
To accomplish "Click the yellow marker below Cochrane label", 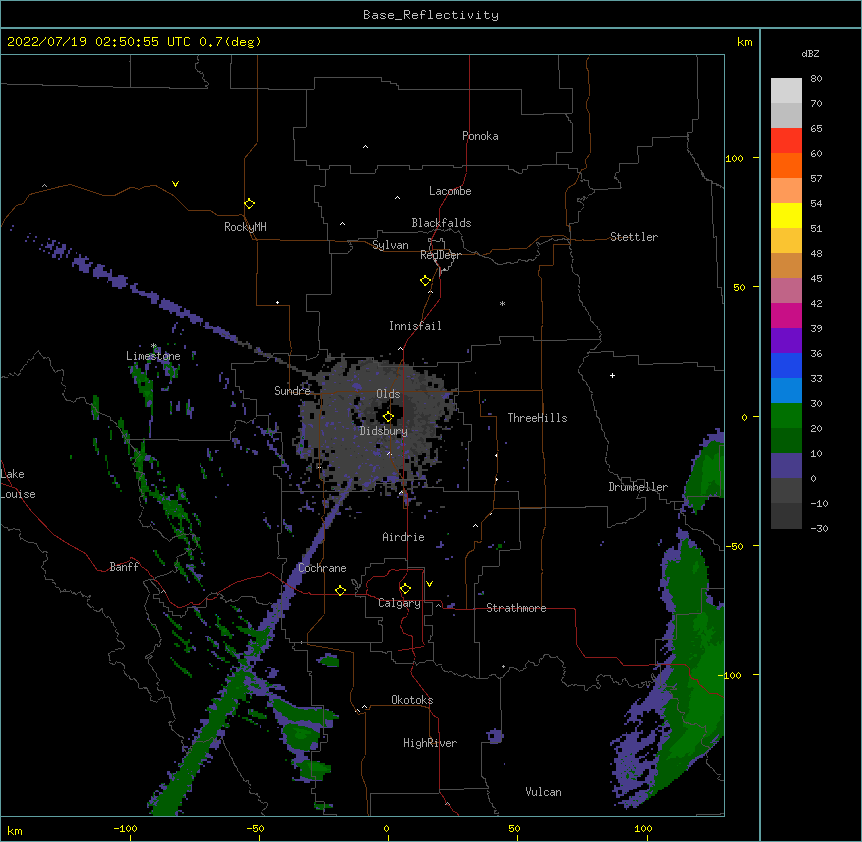I will point(340,590).
